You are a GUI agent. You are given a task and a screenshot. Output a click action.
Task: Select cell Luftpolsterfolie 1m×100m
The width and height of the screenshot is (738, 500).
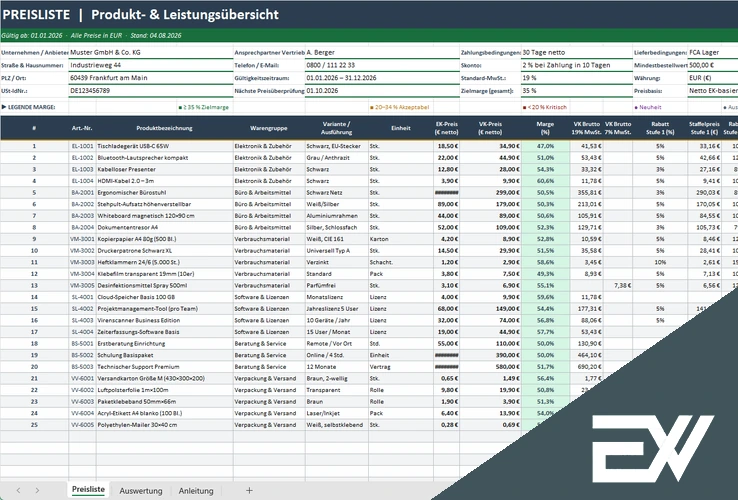pyautogui.click(x=165, y=390)
